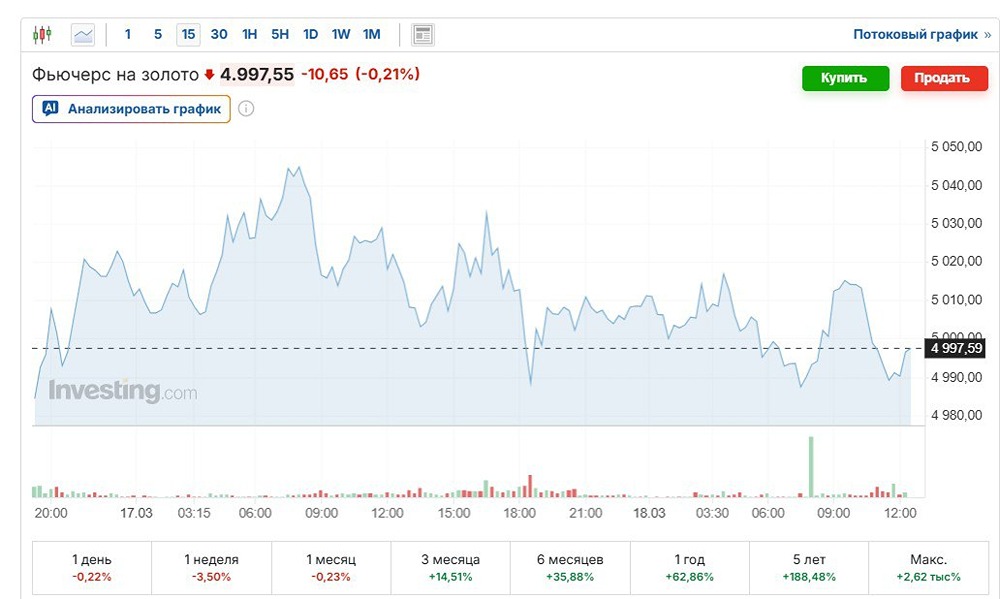
Task: Select the 5 лет period
Action: pos(809,568)
